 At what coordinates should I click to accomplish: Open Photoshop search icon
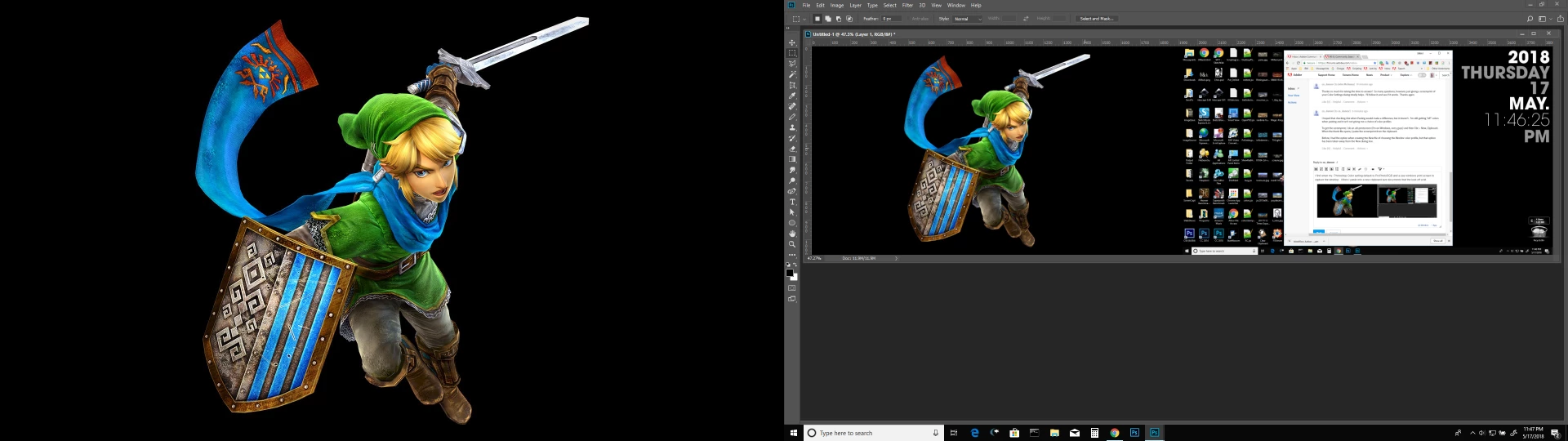[x=1530, y=19]
